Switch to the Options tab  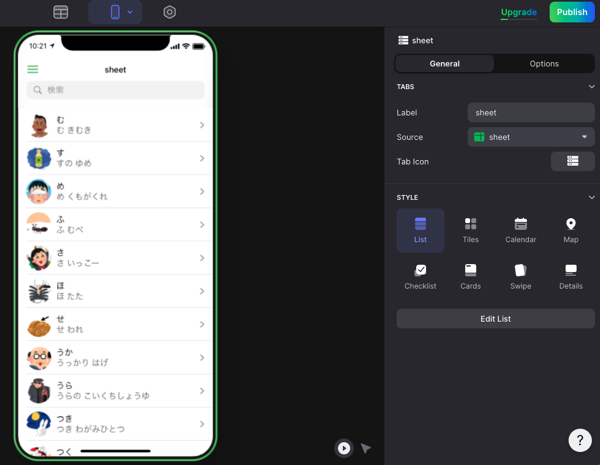(x=544, y=64)
